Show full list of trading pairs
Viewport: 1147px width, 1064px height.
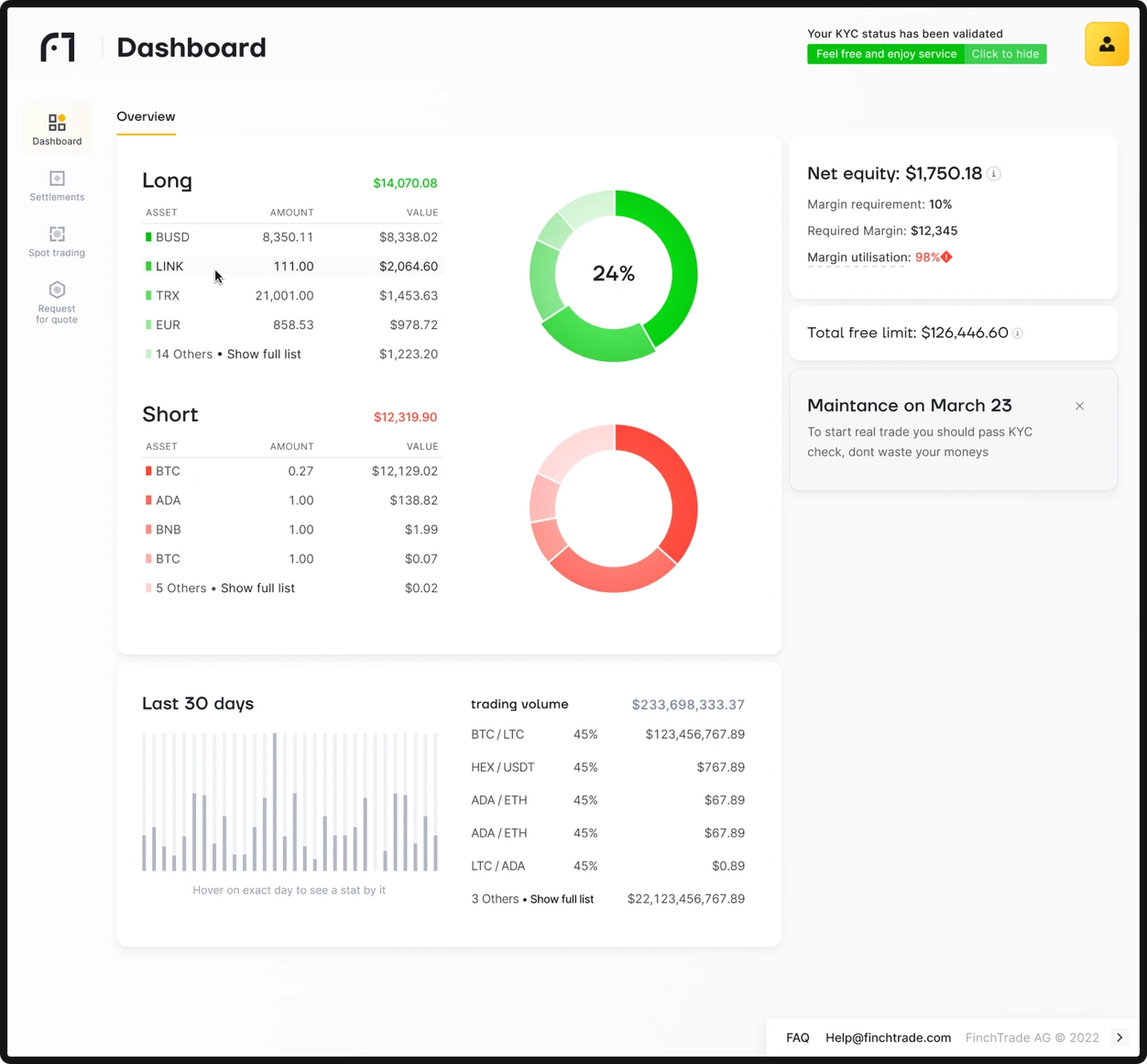pos(562,899)
